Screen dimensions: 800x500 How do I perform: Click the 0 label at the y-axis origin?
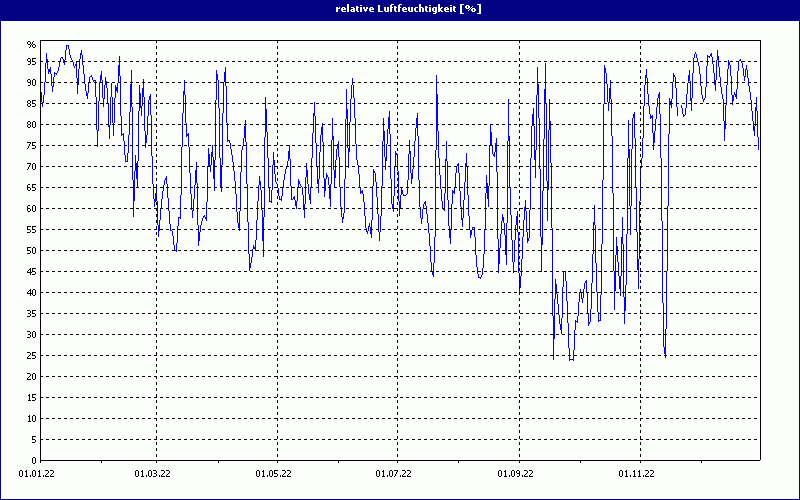click(x=33, y=461)
